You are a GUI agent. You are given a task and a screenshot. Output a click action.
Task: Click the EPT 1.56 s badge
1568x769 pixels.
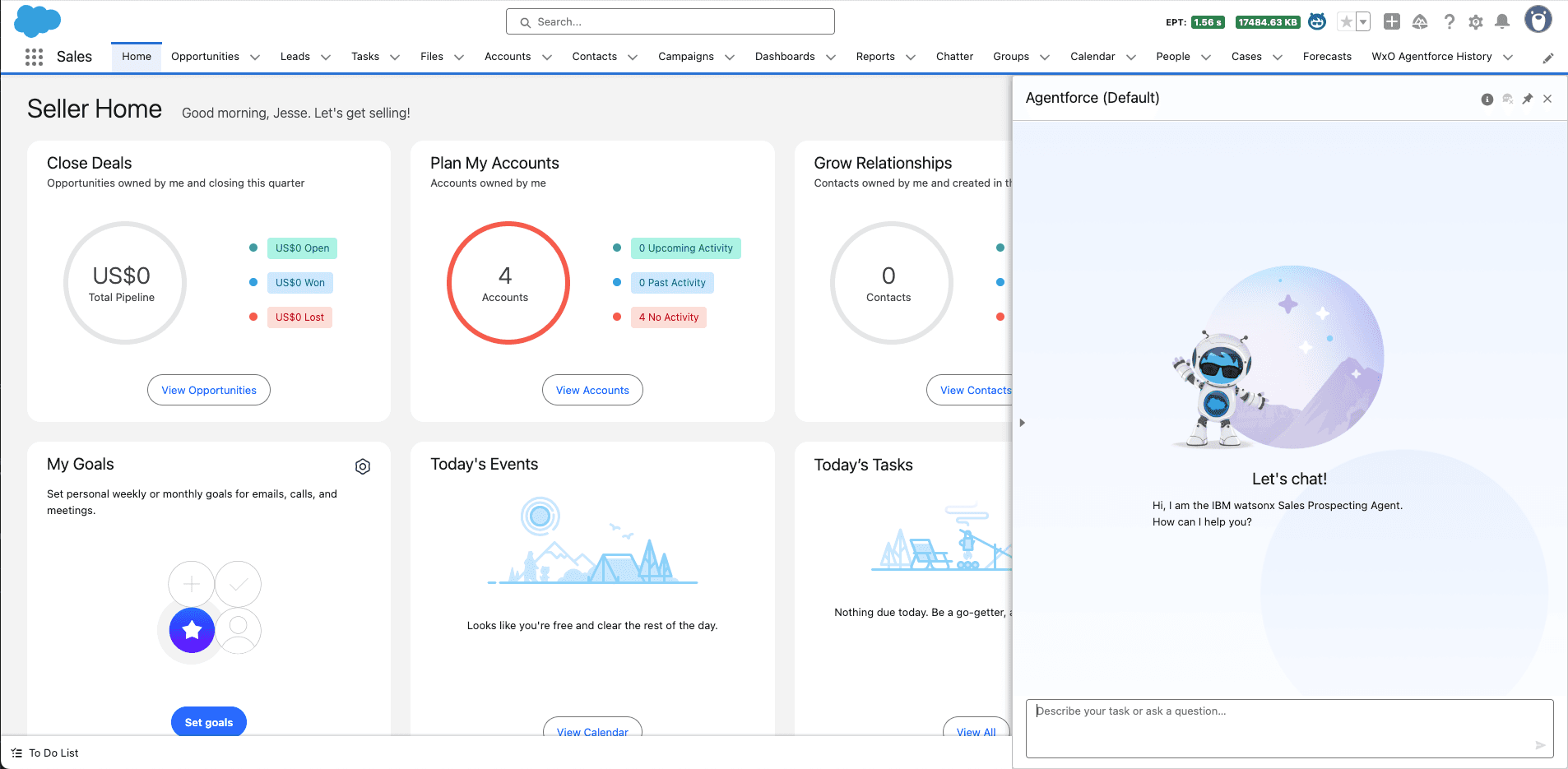pyautogui.click(x=1208, y=22)
